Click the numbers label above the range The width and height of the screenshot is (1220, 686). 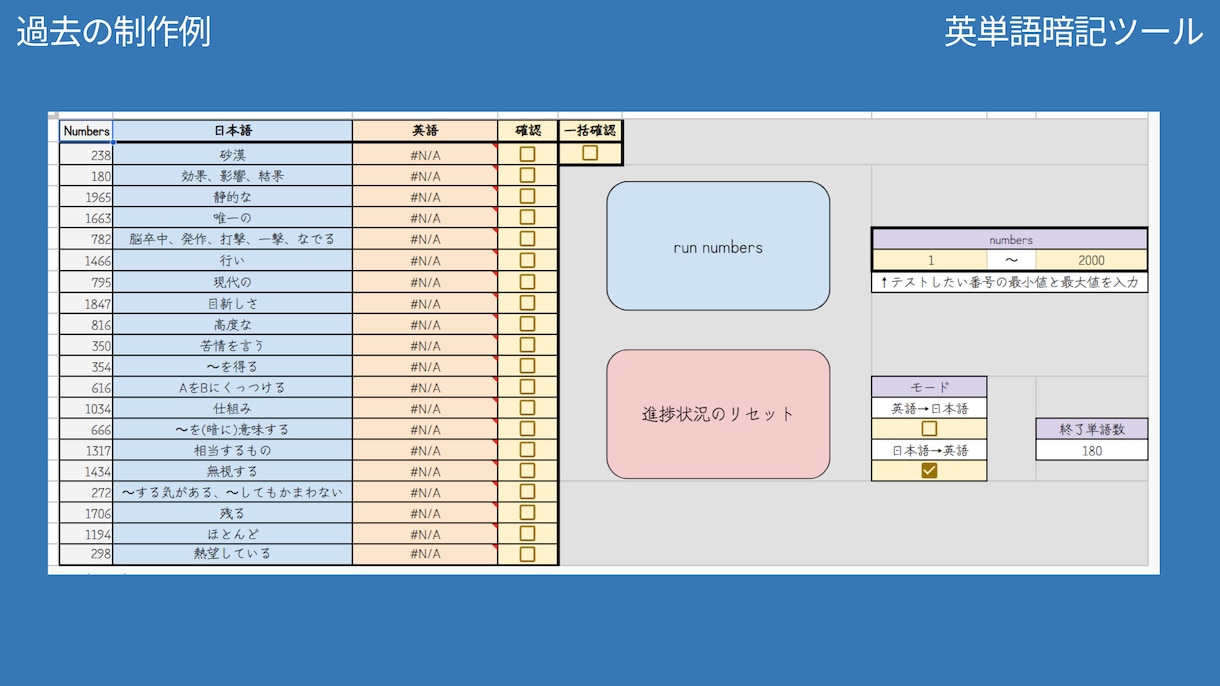tap(1010, 240)
